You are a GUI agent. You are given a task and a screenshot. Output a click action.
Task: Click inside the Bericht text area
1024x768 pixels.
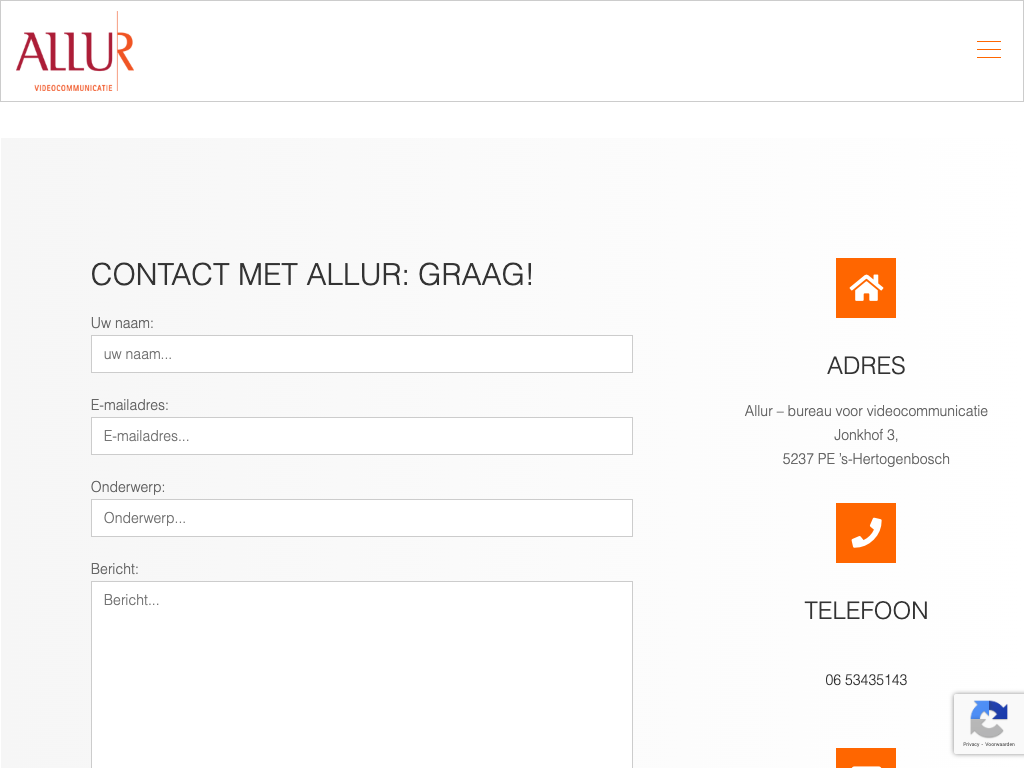[x=362, y=670]
